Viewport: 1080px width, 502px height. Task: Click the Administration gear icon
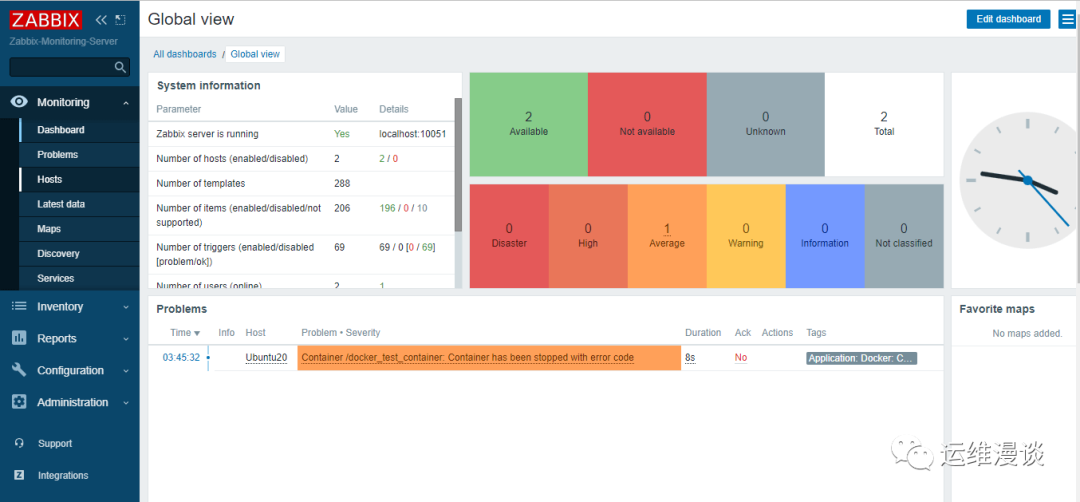(19, 402)
